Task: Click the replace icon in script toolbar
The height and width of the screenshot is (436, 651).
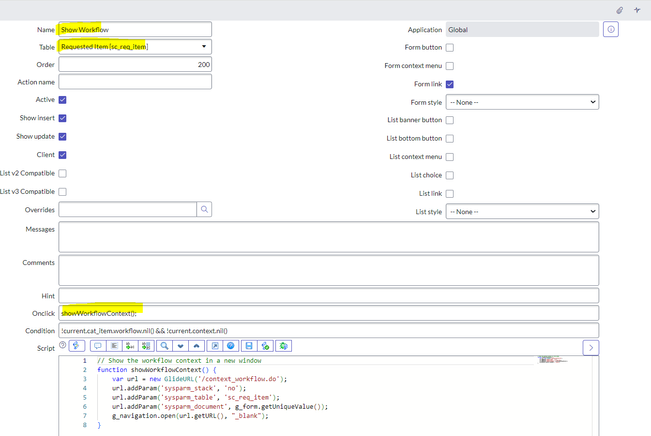Action: click(x=130, y=346)
